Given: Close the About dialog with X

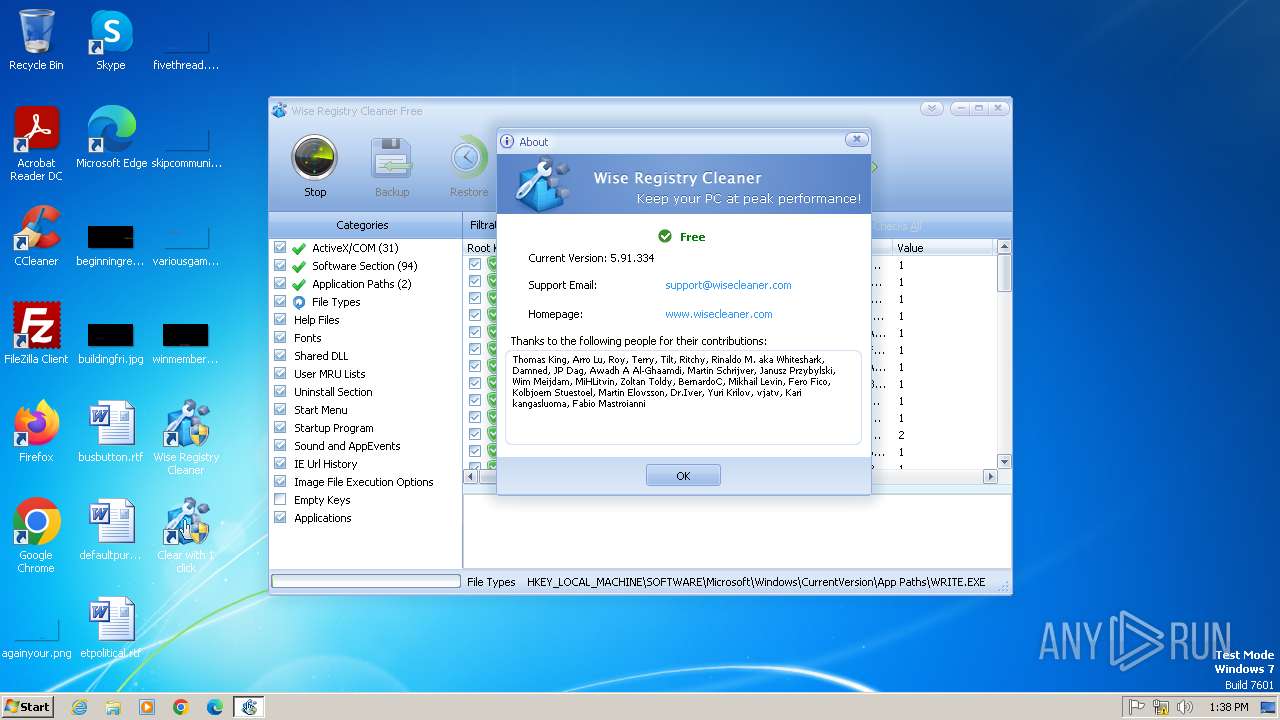Looking at the screenshot, I should [856, 140].
